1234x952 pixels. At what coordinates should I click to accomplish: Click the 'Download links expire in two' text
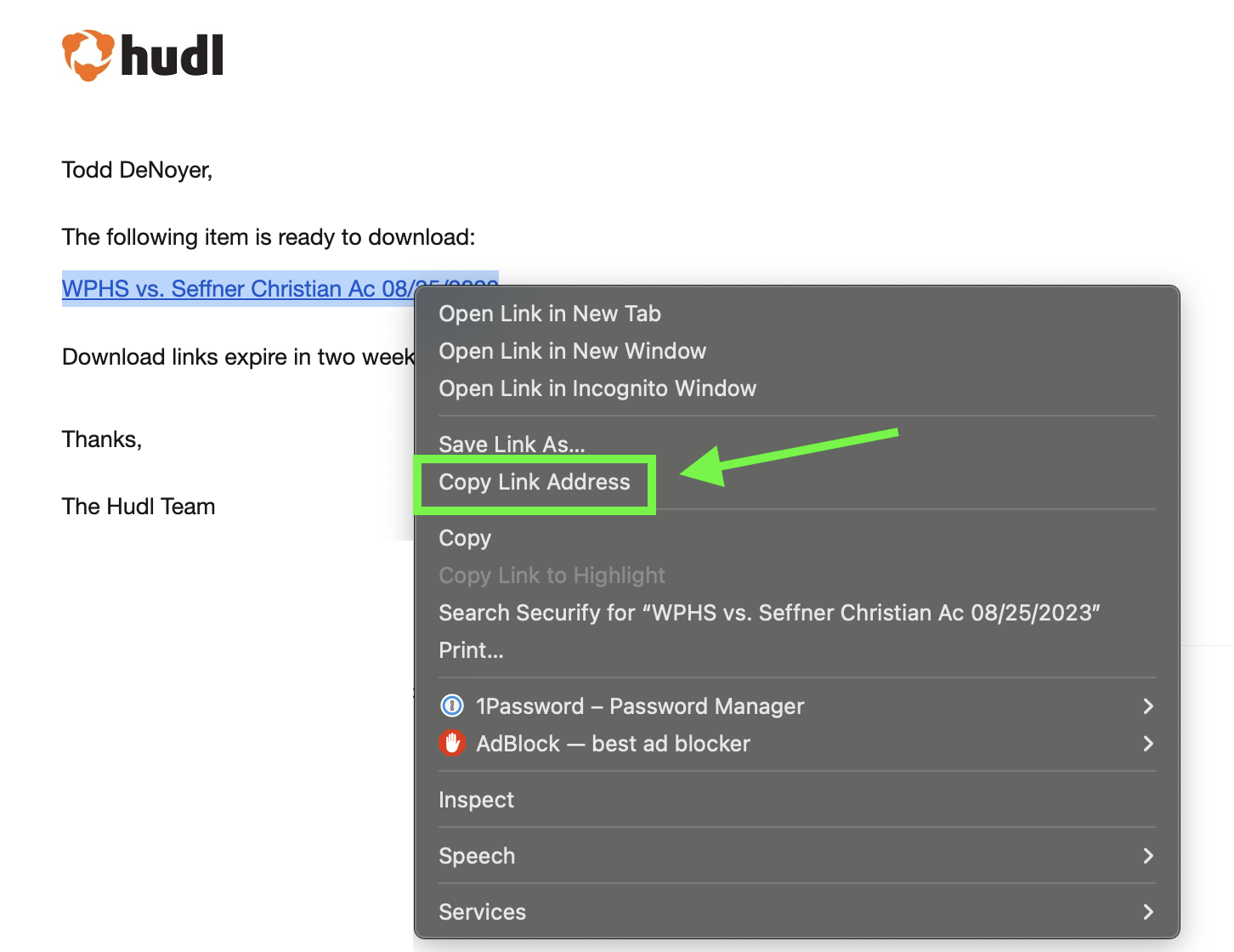pyautogui.click(x=207, y=357)
